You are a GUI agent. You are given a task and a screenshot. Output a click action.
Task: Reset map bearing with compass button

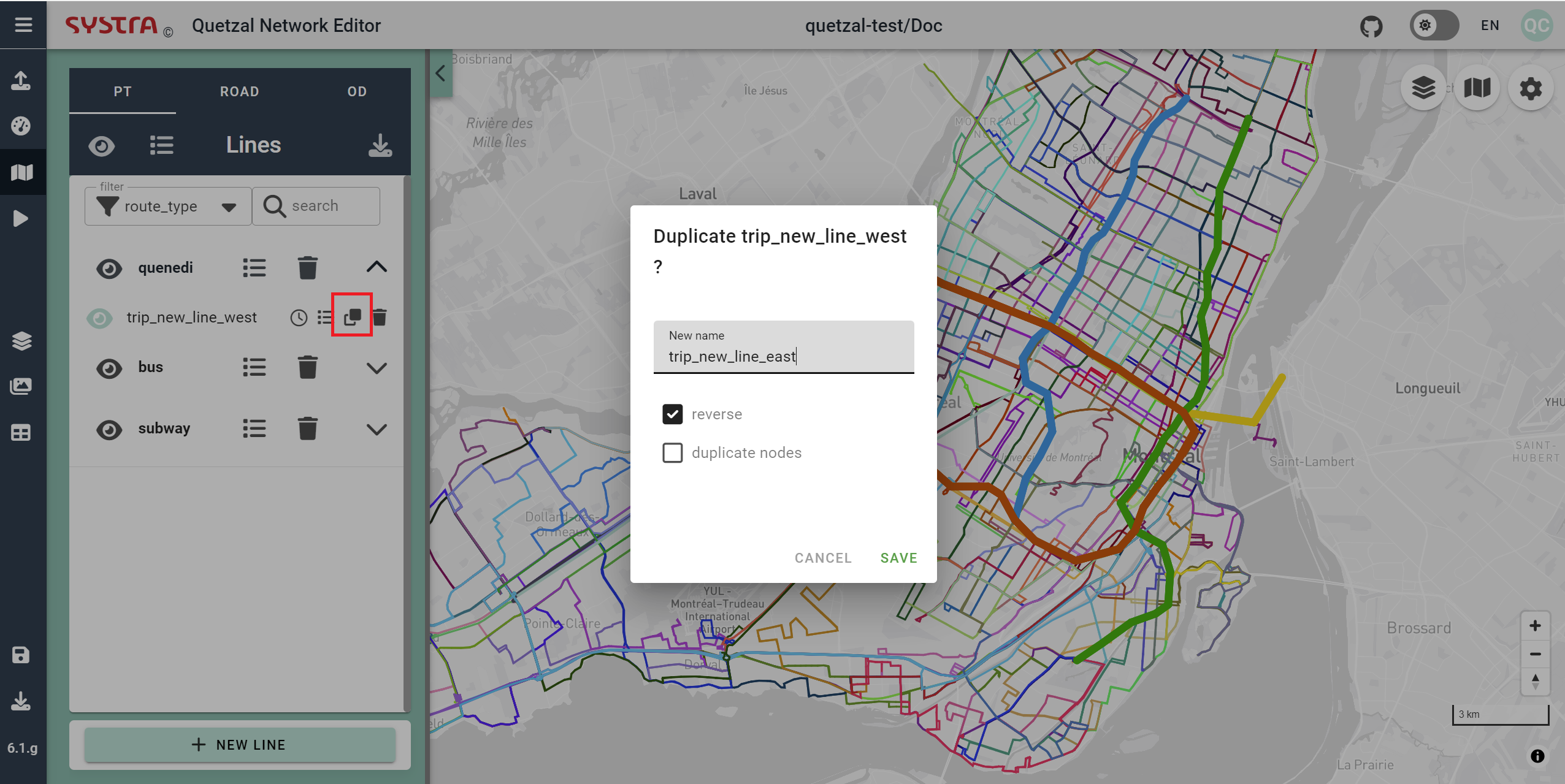[1535, 682]
